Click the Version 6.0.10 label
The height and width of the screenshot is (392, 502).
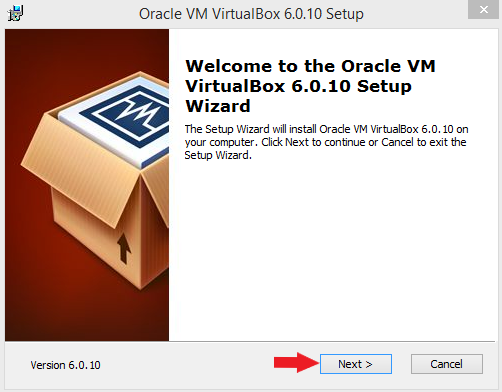click(x=65, y=365)
